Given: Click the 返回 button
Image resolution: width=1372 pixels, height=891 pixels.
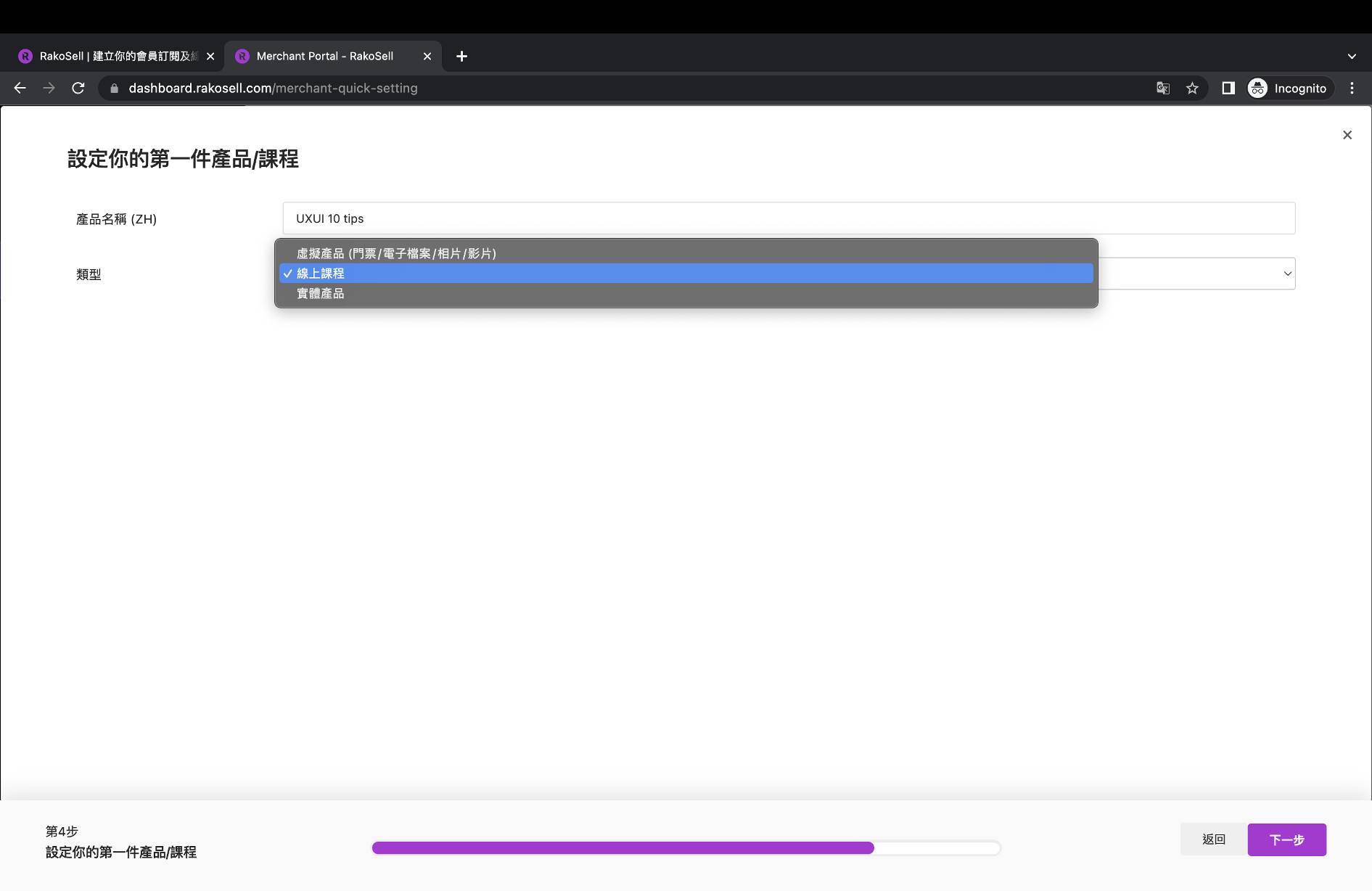Looking at the screenshot, I should coord(1213,839).
